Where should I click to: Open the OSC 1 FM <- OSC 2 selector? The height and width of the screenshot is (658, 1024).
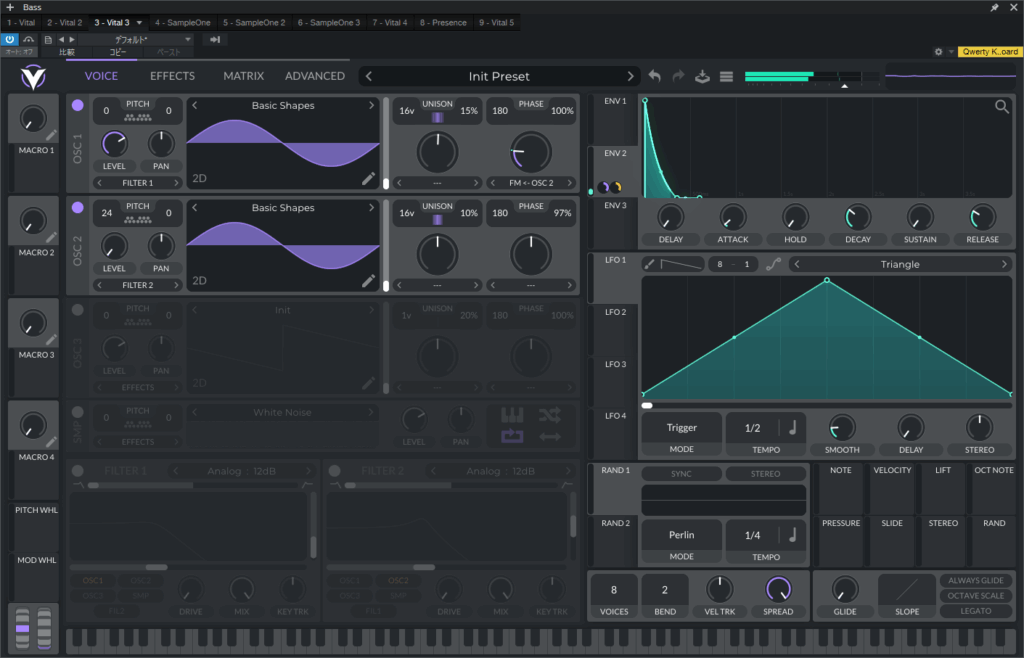point(530,183)
